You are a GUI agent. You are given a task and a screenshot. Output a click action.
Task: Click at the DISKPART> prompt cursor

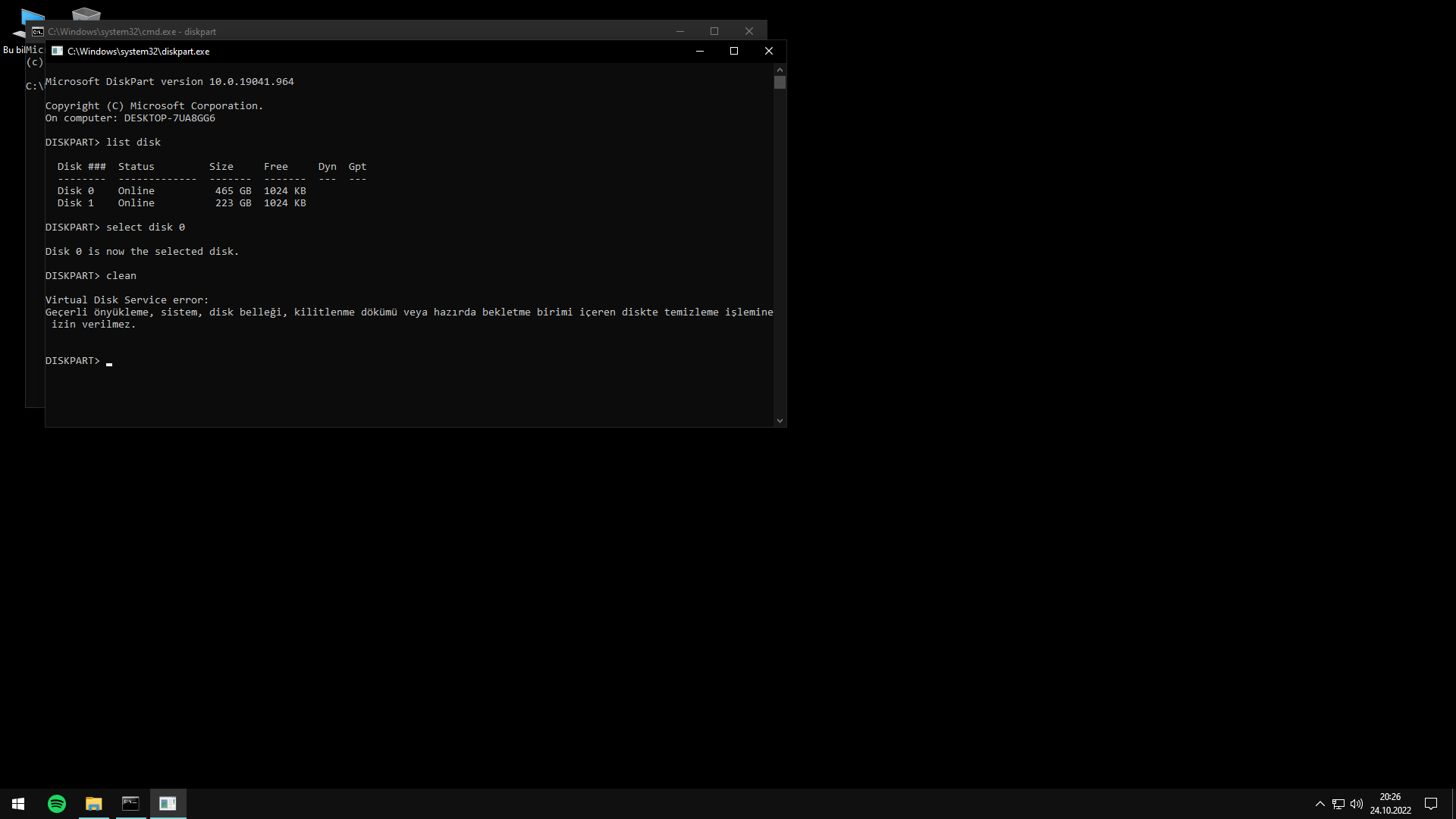109,361
